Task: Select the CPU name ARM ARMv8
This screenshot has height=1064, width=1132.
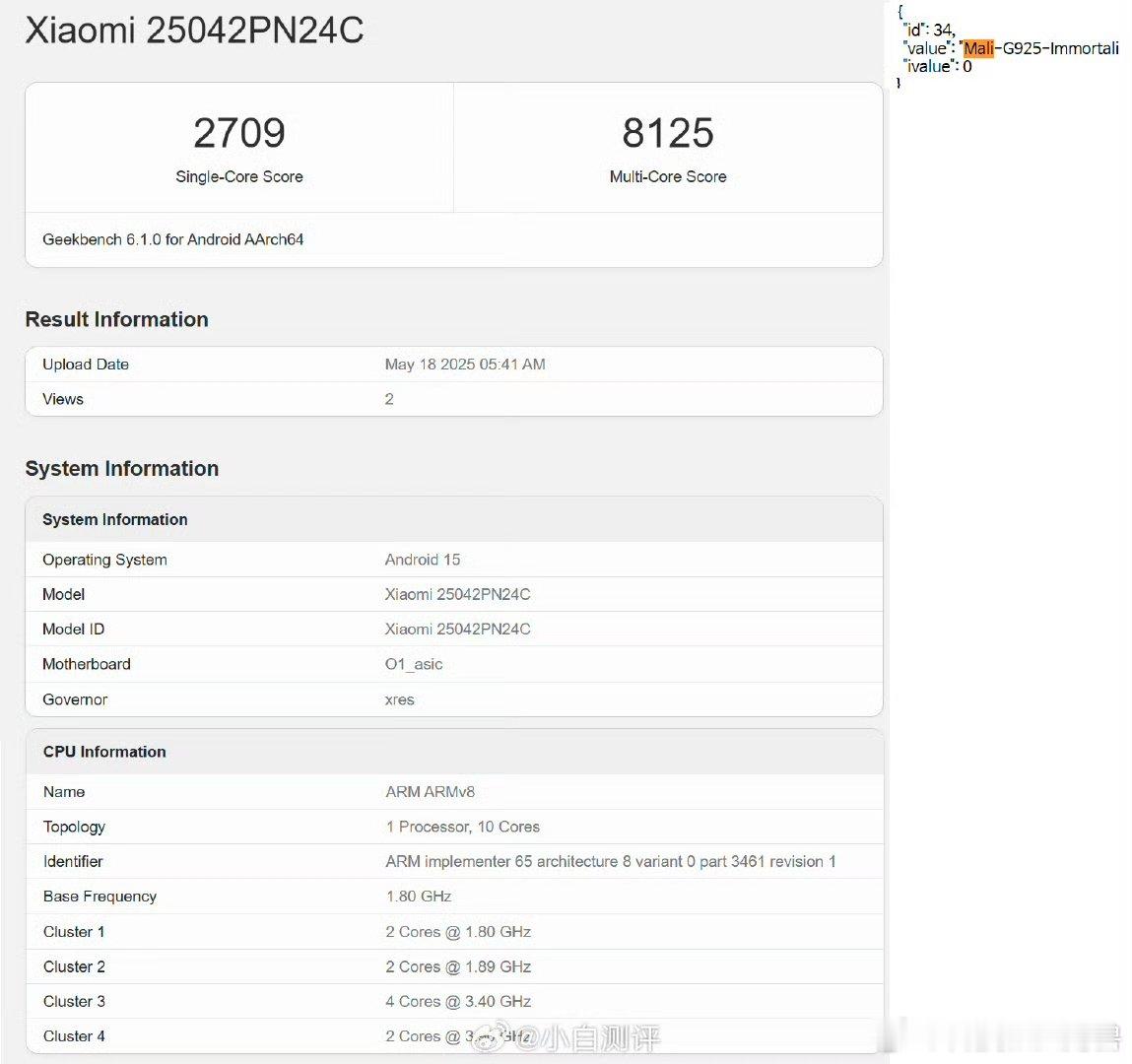Action: [431, 792]
